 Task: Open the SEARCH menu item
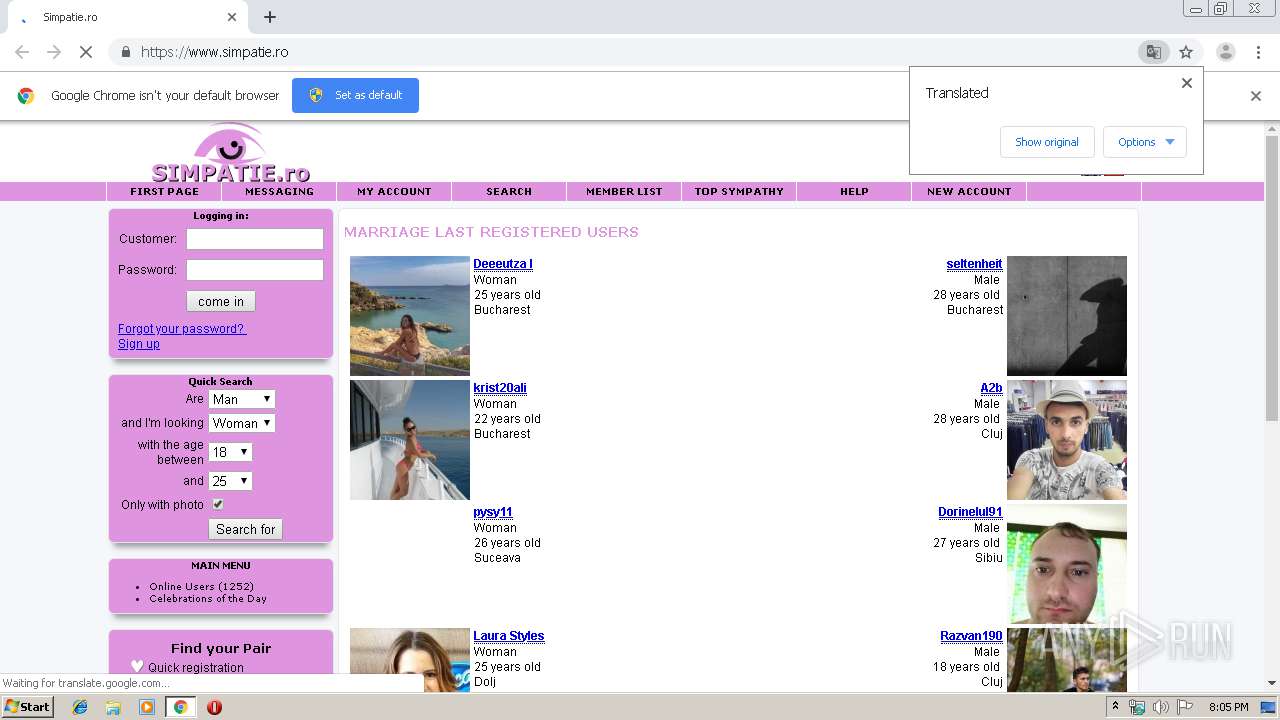click(x=509, y=191)
